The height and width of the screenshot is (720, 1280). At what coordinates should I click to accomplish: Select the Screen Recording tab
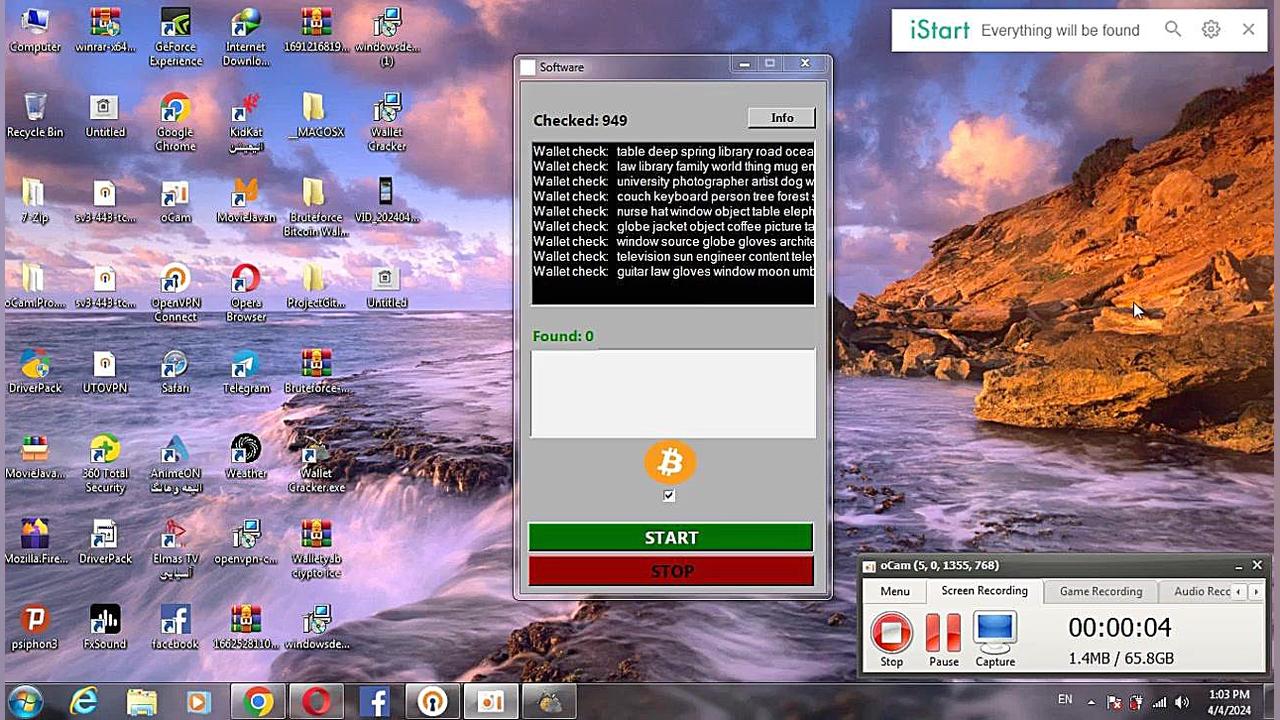984,591
